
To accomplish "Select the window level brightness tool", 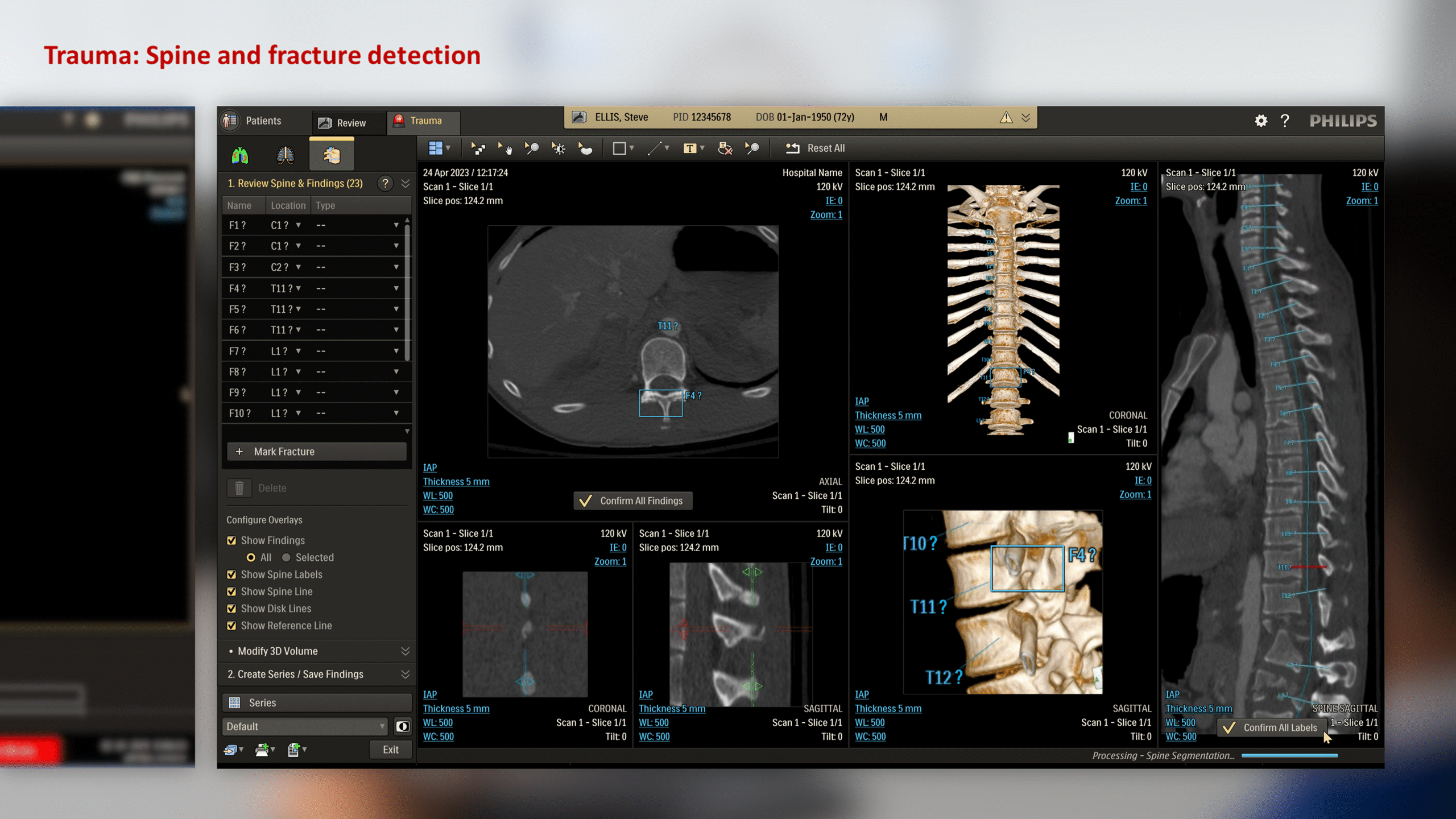I will pyautogui.click(x=559, y=148).
